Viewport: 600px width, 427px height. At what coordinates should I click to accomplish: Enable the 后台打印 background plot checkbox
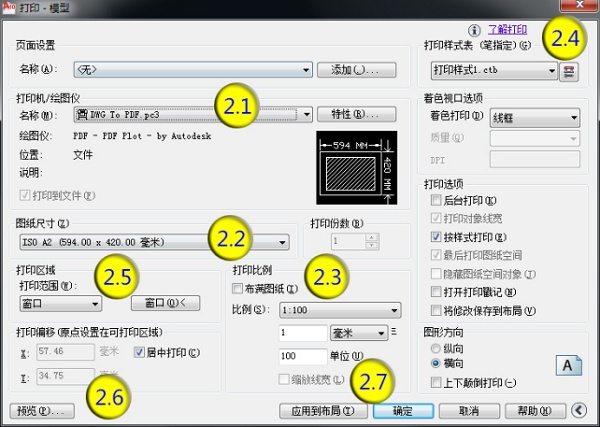click(x=435, y=201)
